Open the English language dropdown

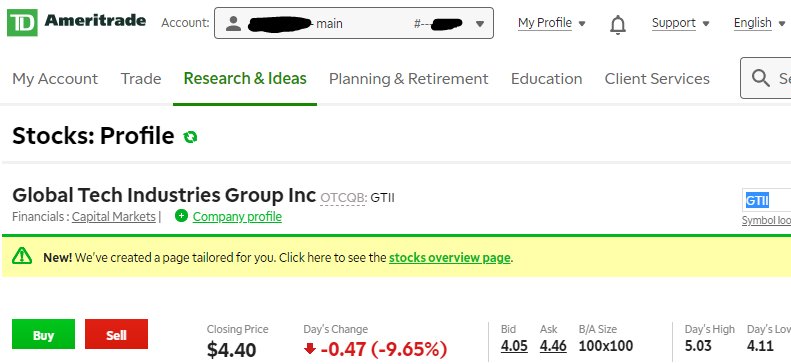759,23
